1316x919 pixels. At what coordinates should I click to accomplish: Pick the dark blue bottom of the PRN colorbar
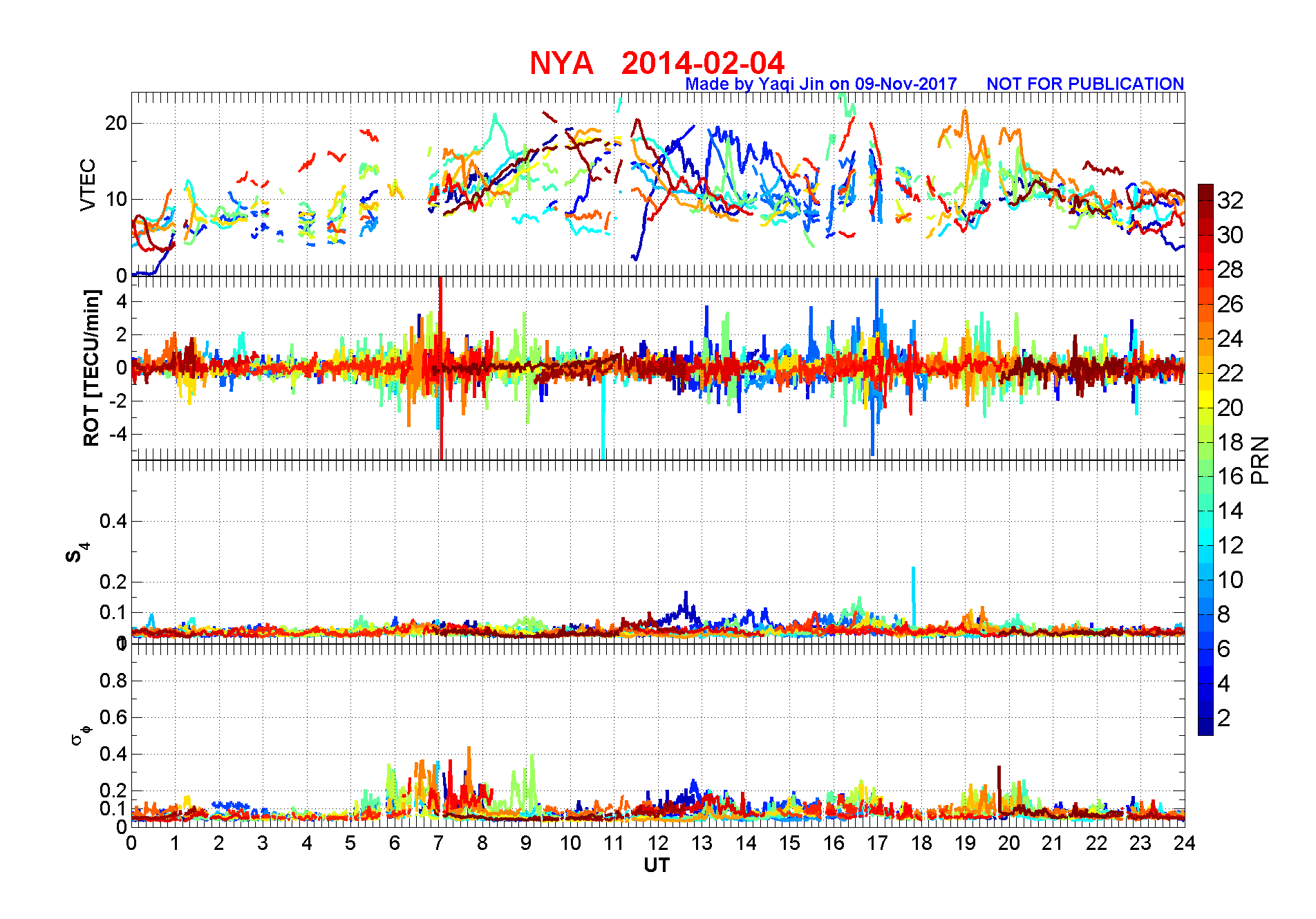pyautogui.click(x=1205, y=727)
